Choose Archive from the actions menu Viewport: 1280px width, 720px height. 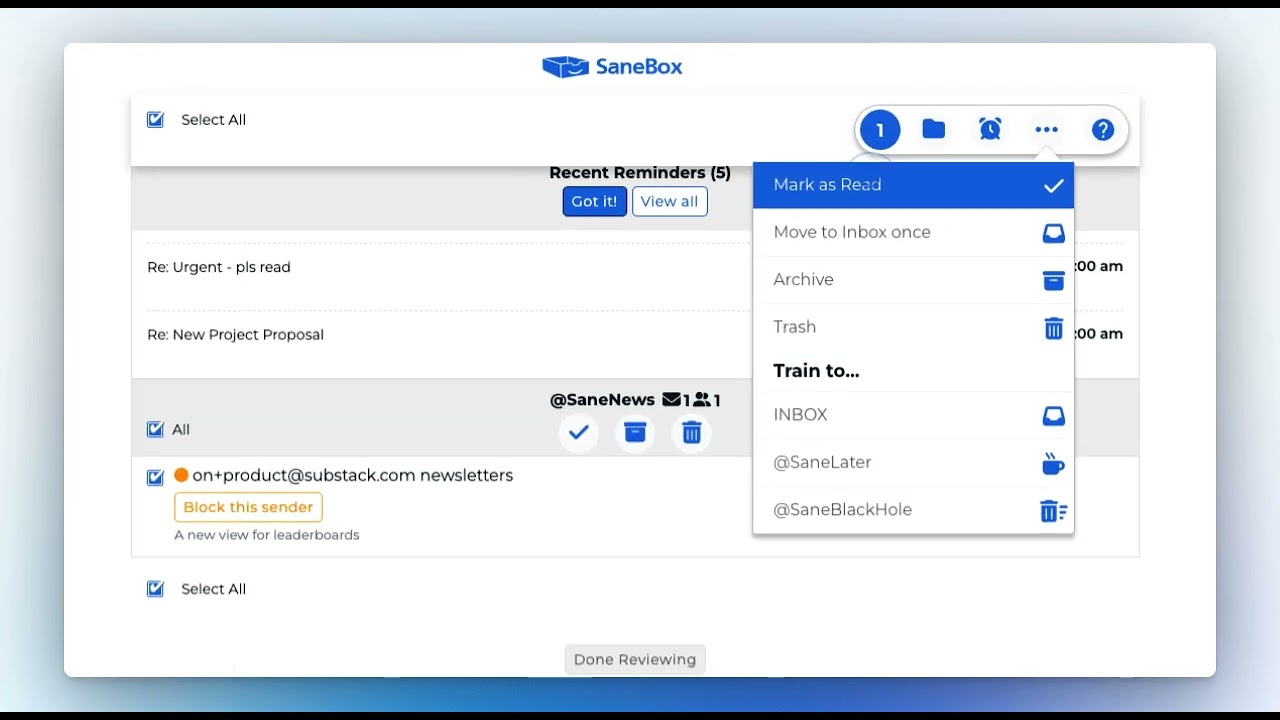pyautogui.click(x=913, y=280)
